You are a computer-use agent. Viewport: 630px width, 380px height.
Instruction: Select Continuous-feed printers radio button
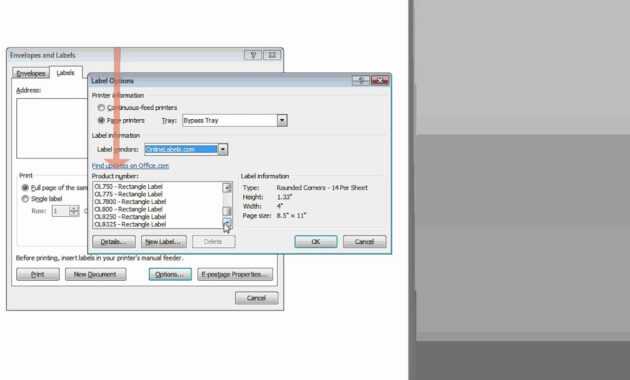101,108
